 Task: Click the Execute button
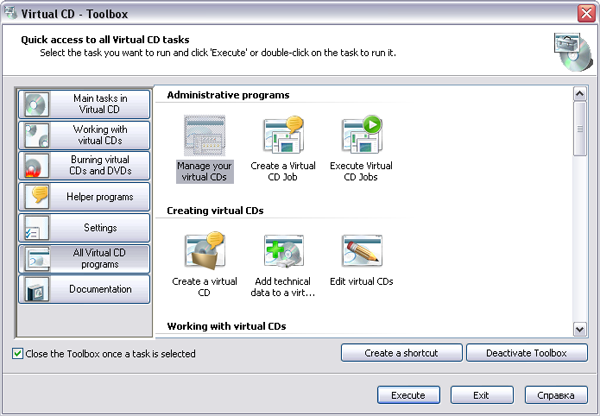click(x=408, y=395)
